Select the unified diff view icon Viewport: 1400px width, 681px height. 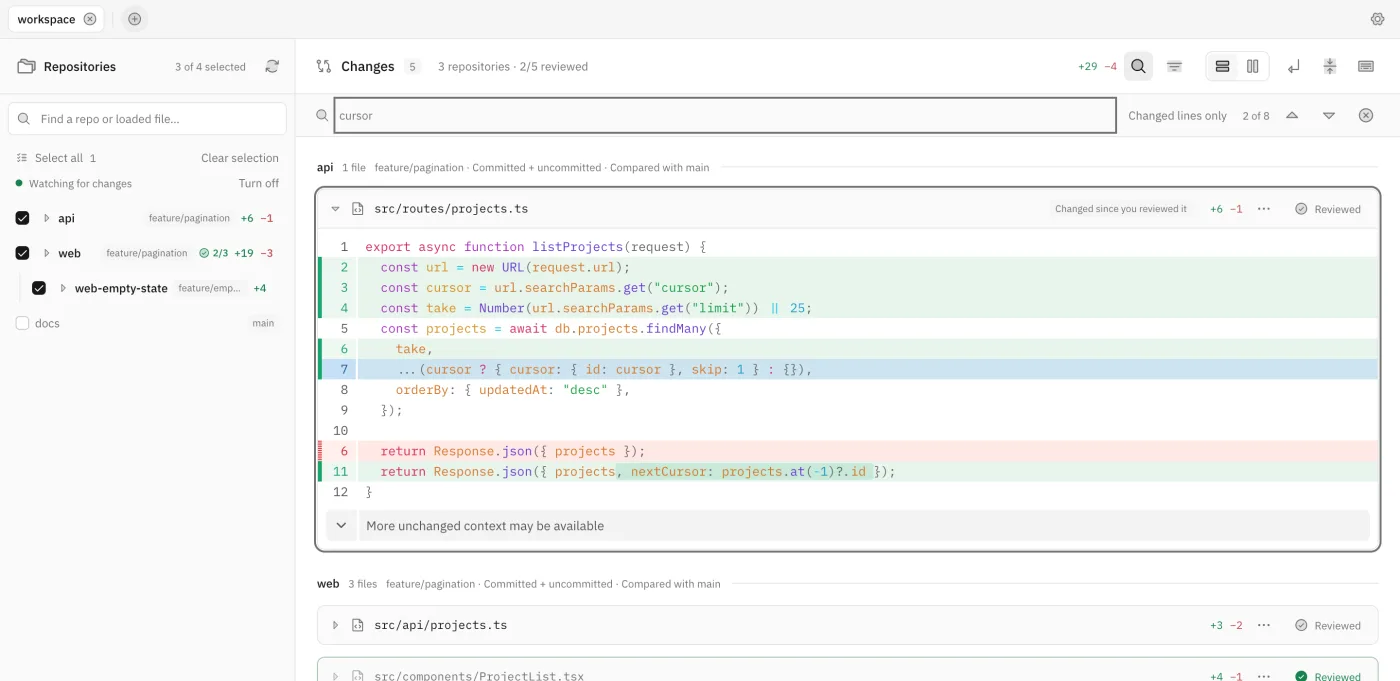pos(1222,67)
